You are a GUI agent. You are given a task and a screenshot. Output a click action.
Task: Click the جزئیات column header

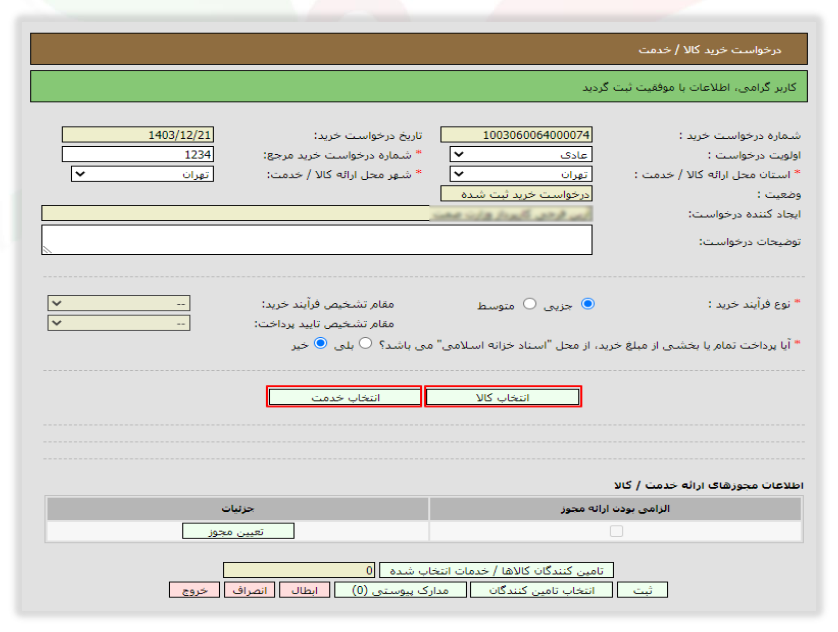(238, 509)
